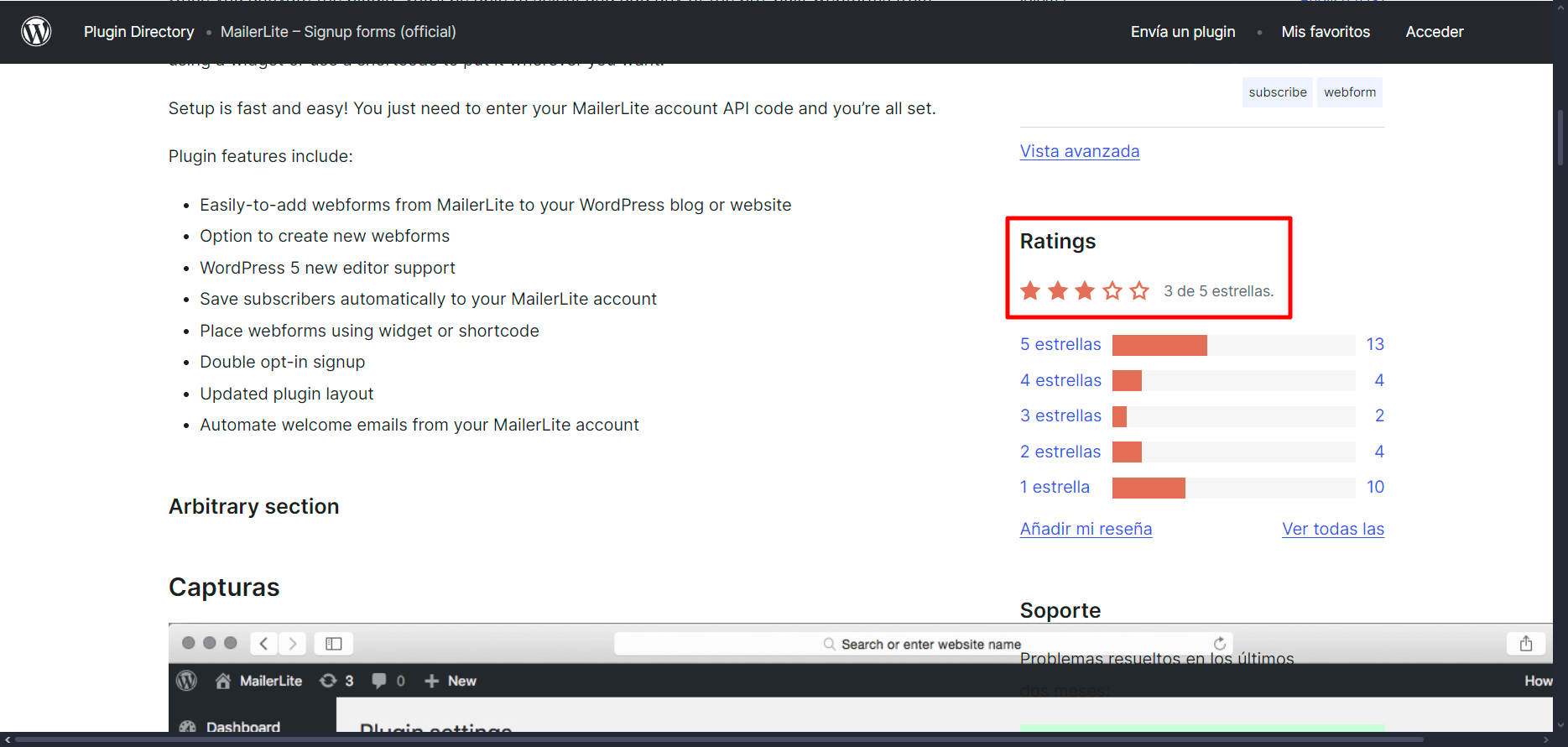This screenshot has width=1568, height=747.
Task: Open Añadir mi reseña link
Action: point(1086,529)
